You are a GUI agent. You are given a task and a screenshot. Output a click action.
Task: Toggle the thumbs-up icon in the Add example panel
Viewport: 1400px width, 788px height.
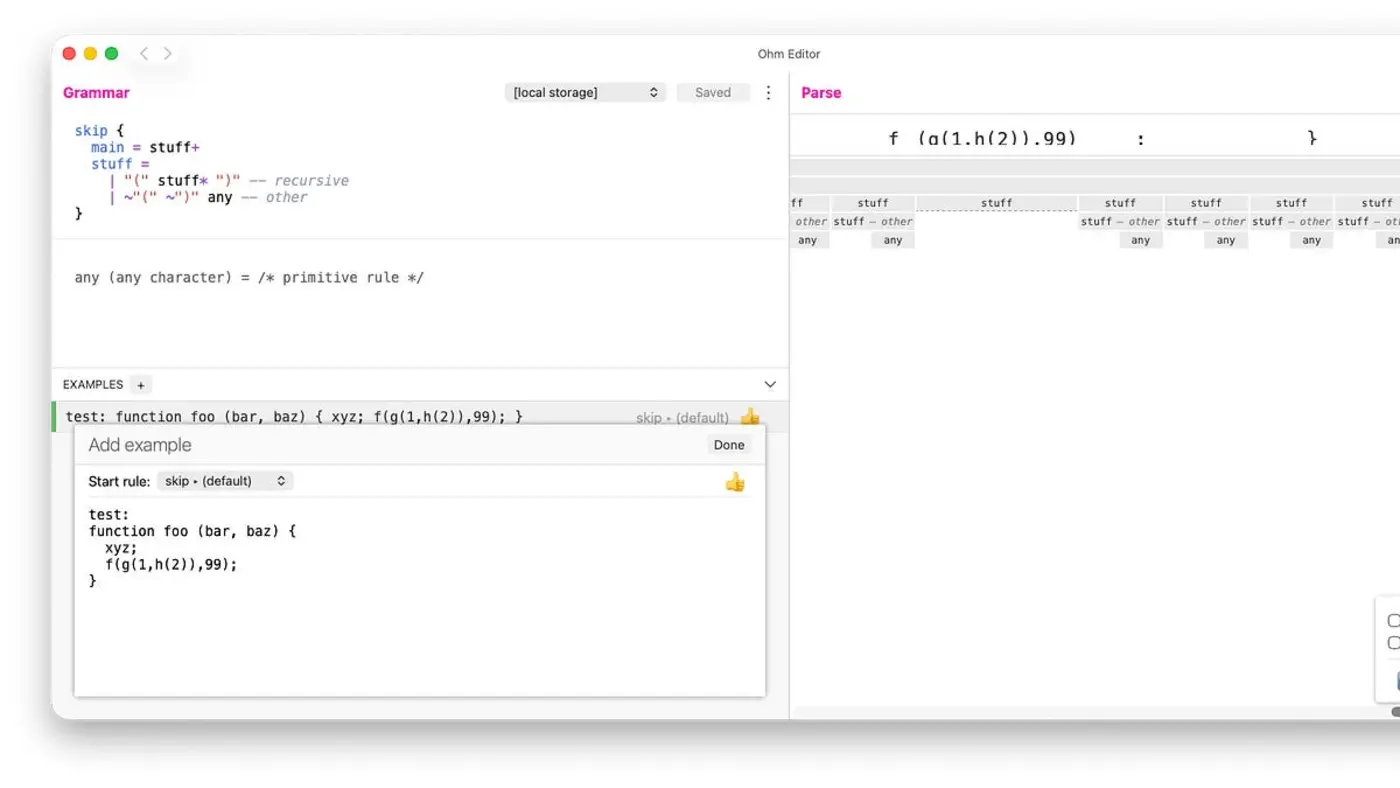tap(735, 482)
